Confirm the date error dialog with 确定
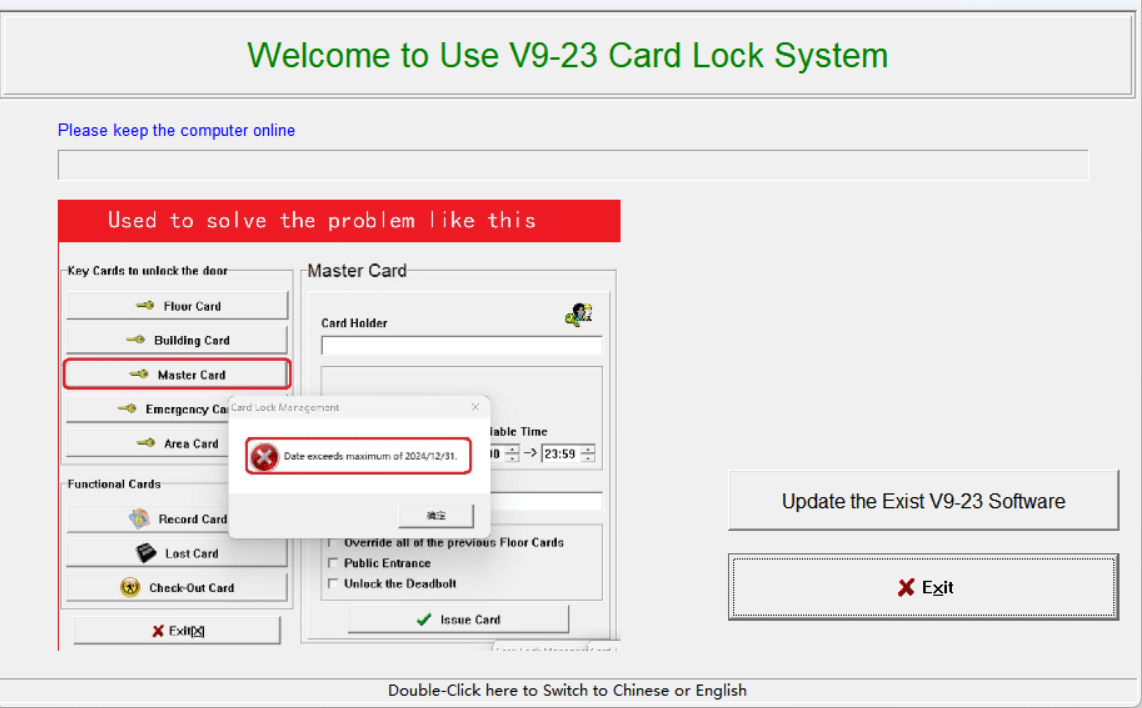Screen dimensions: 1142x708 [436, 516]
